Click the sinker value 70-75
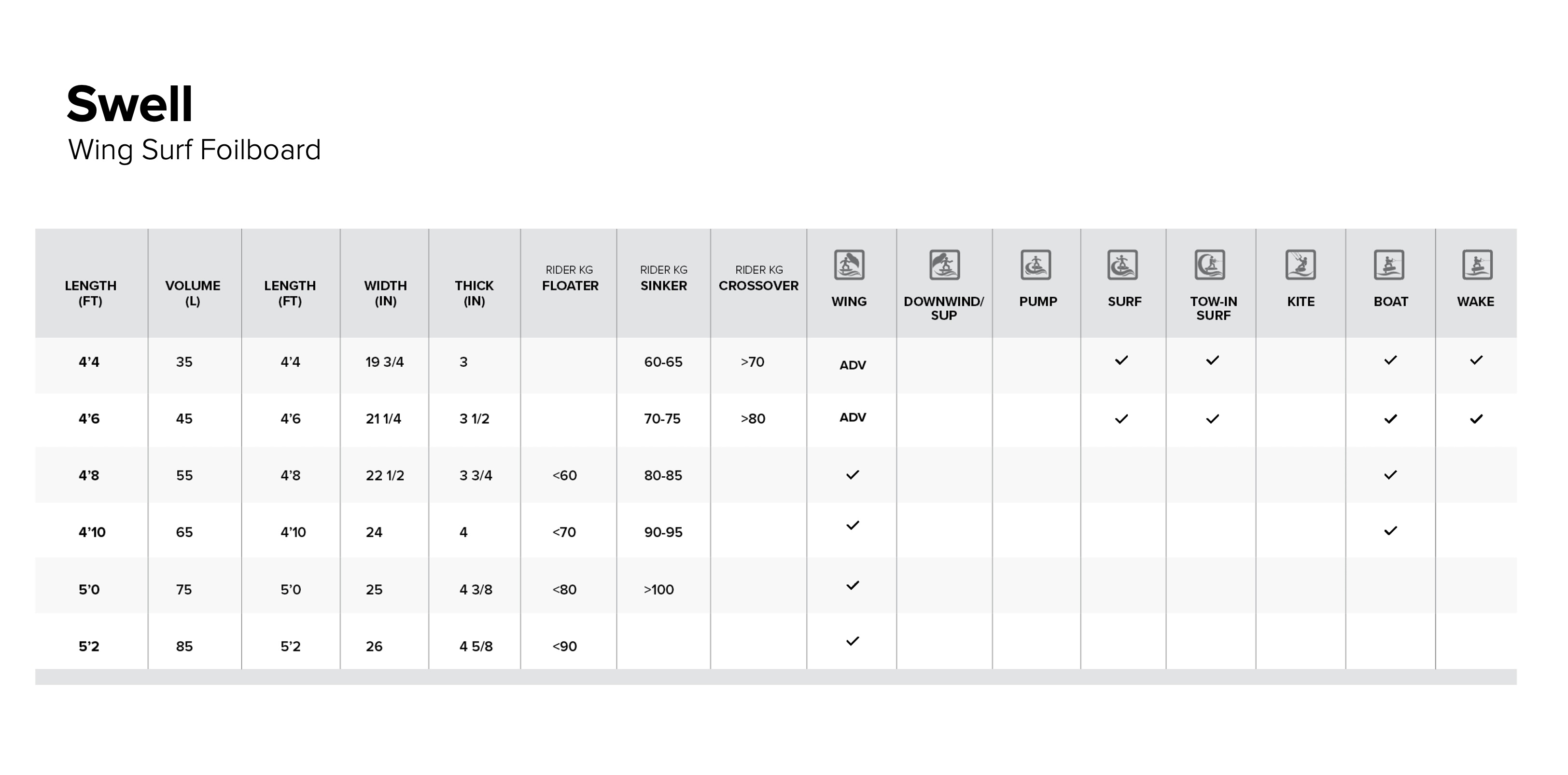Viewport: 1568px width, 775px height. click(x=662, y=418)
